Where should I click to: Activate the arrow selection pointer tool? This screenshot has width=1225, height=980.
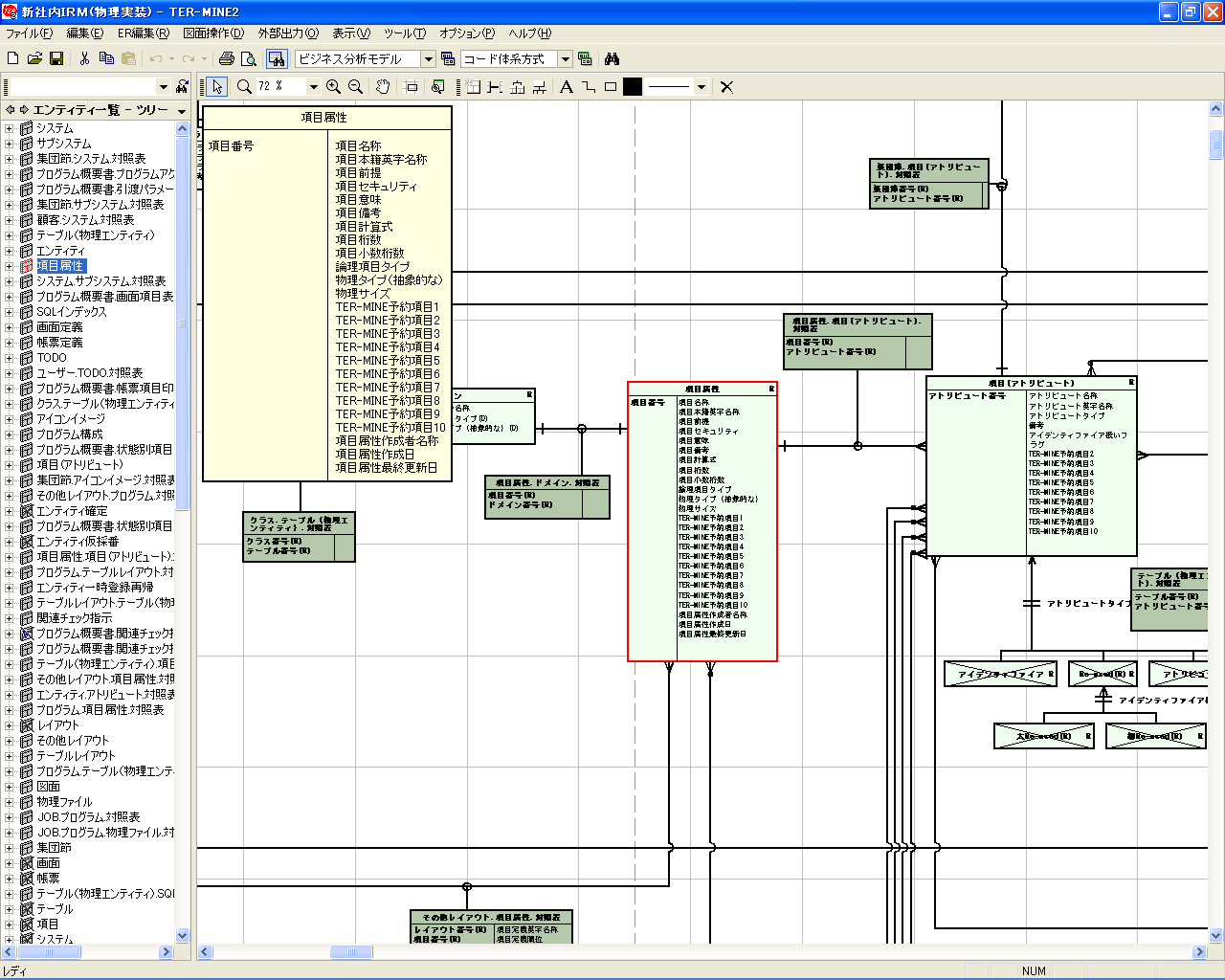[217, 86]
